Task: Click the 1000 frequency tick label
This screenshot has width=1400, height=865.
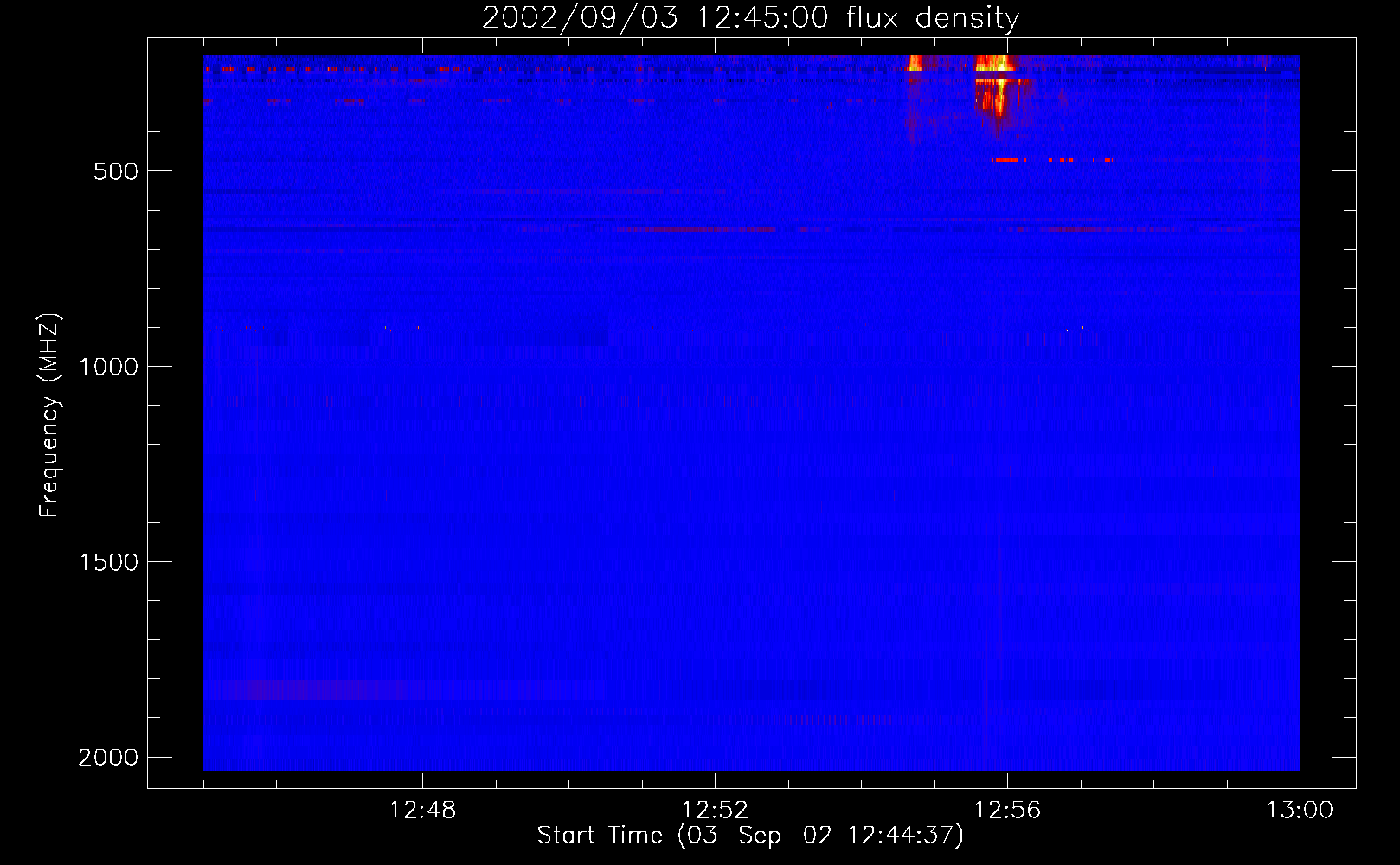Action: click(x=108, y=367)
